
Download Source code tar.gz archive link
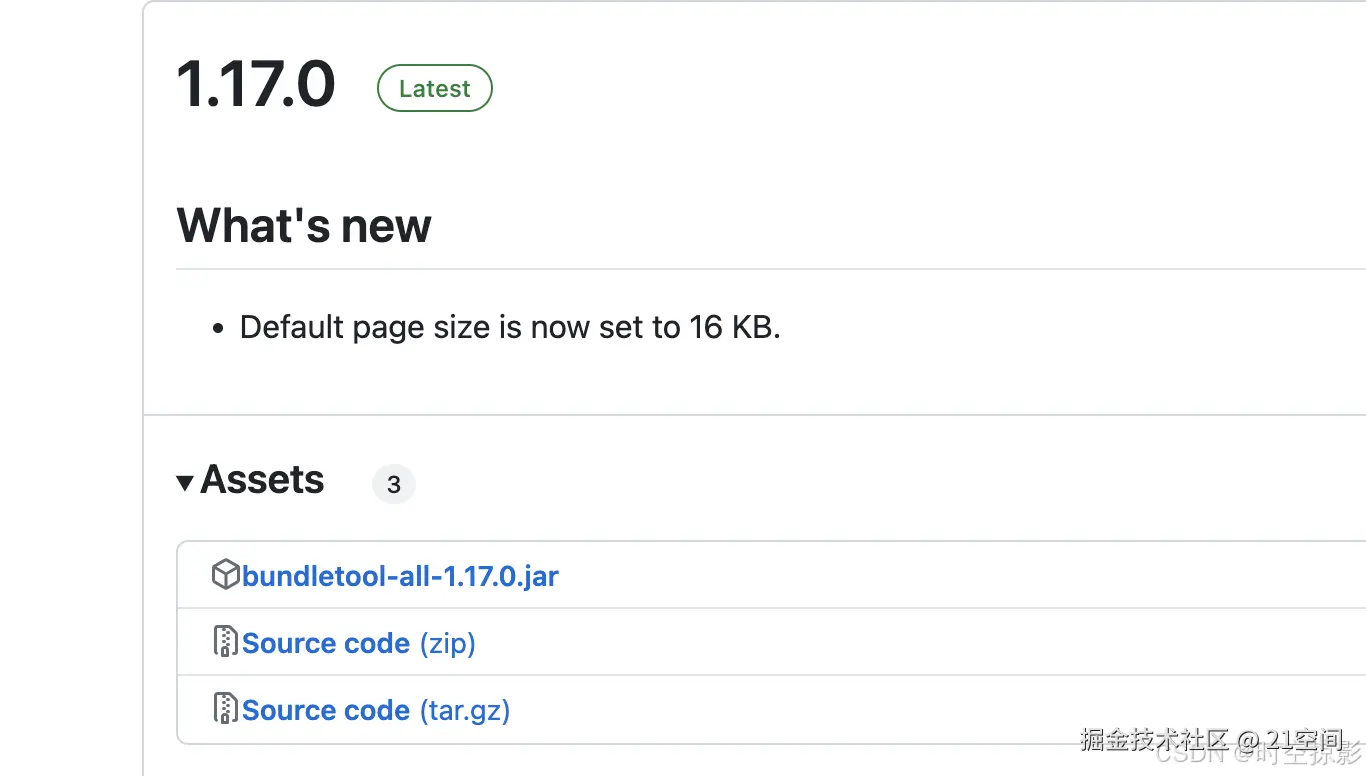pyautogui.click(x=326, y=710)
